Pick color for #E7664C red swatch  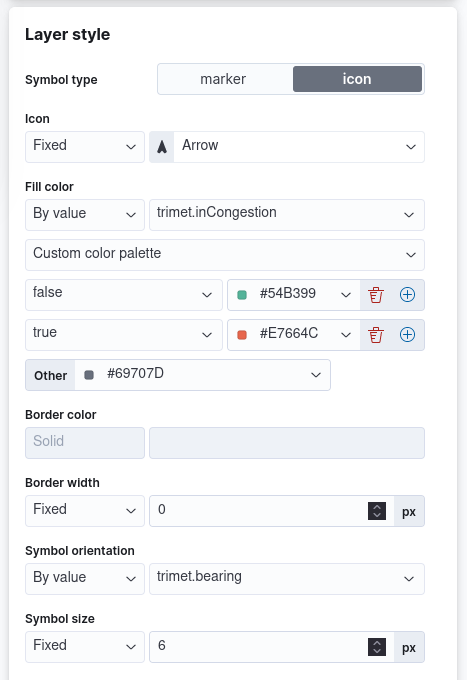point(294,335)
